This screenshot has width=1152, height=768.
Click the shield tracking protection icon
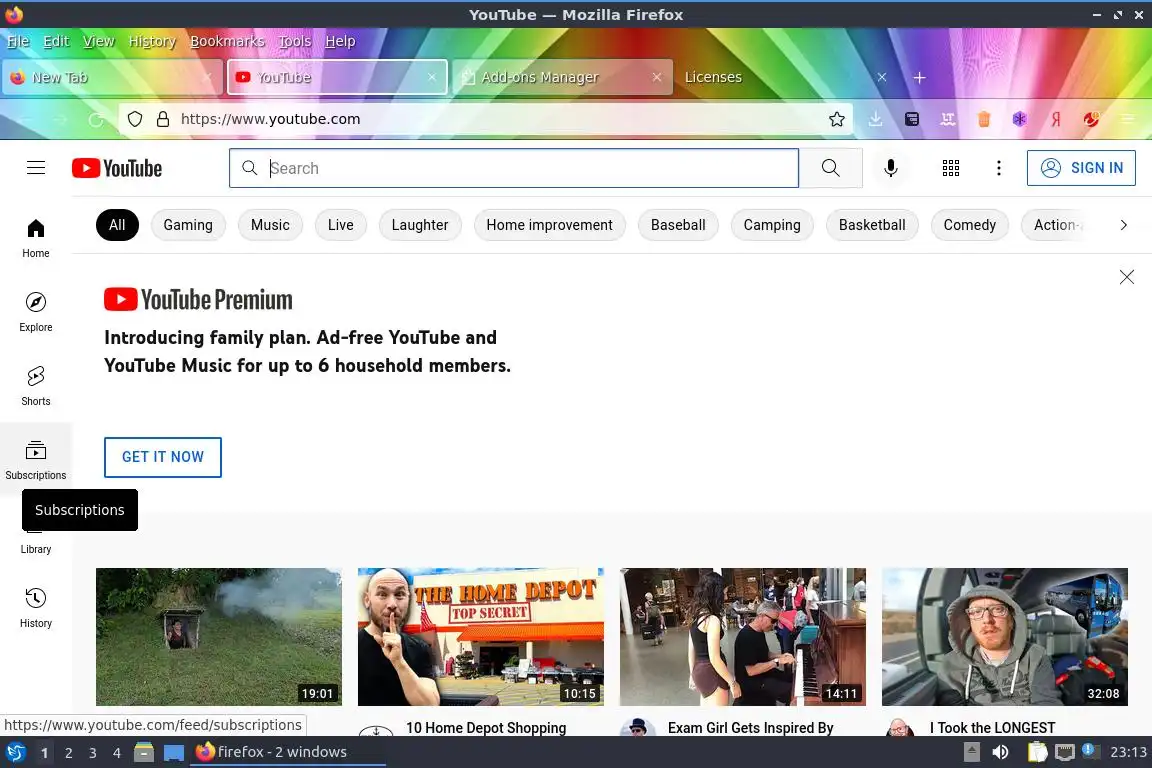coord(135,119)
